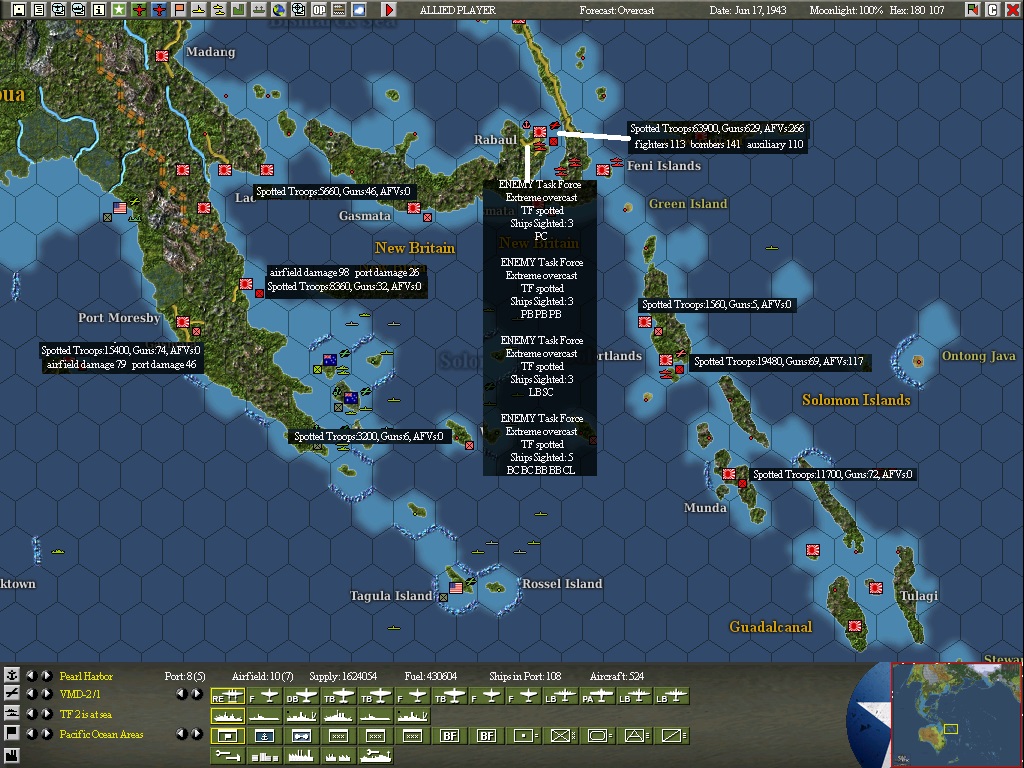Select the base flag near Gasmata
The image size is (1024, 768).
(x=413, y=208)
